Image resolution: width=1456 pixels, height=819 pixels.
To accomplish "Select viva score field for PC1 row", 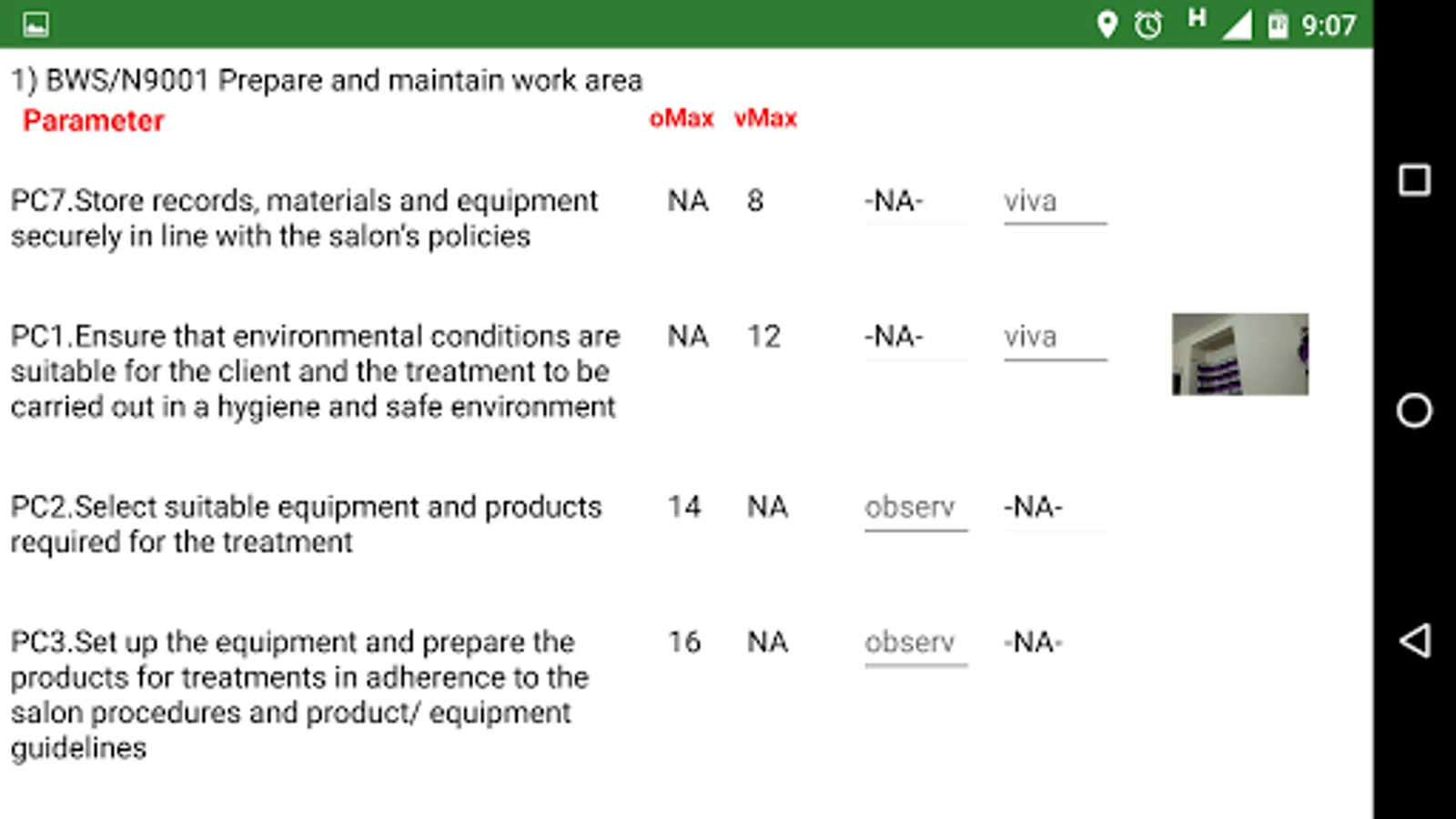I will 1056,338.
